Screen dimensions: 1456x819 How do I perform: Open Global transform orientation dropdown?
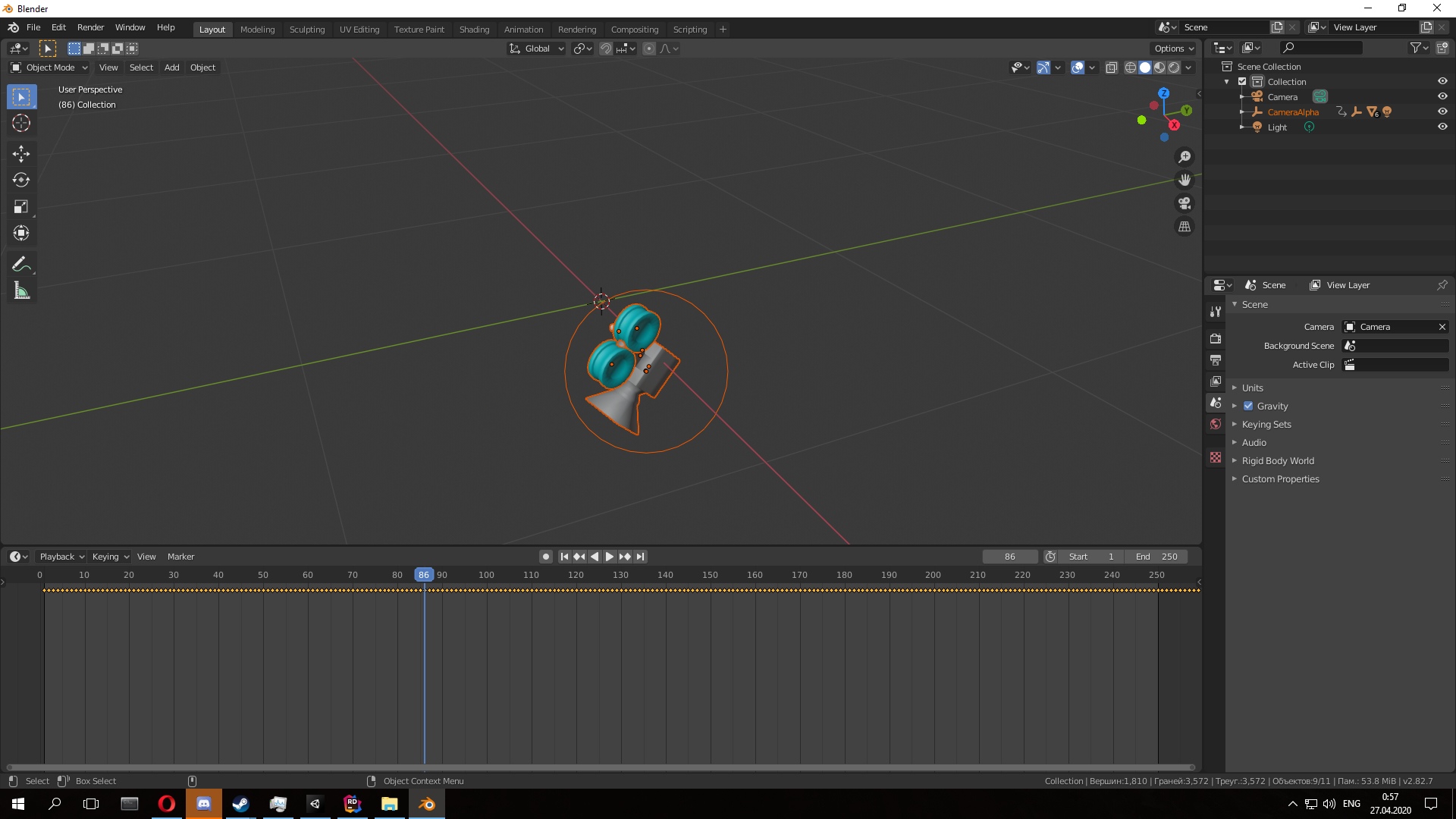[x=537, y=49]
